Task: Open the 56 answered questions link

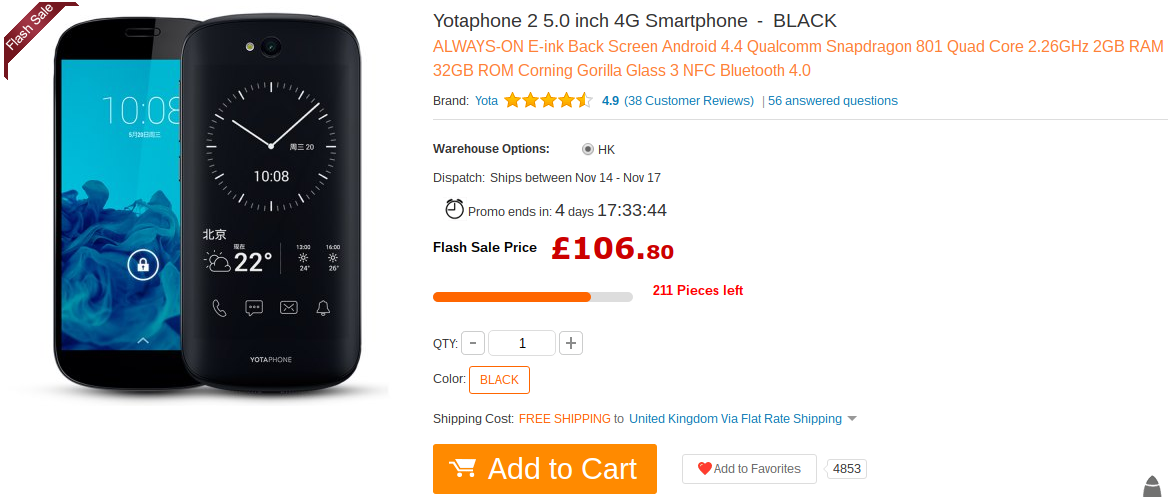Action: [x=833, y=101]
